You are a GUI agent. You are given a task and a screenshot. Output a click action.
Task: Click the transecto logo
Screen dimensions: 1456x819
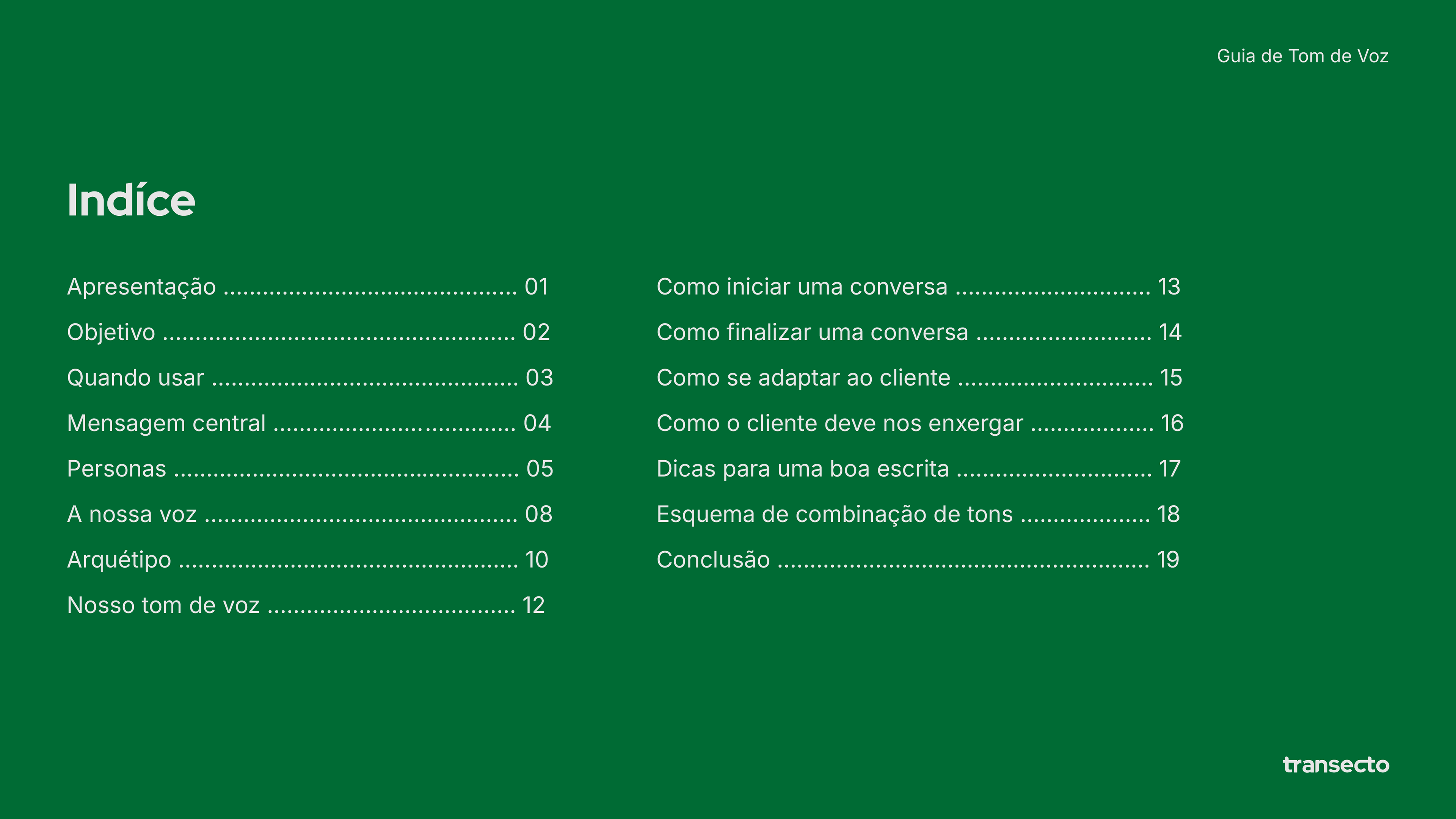tap(1336, 765)
